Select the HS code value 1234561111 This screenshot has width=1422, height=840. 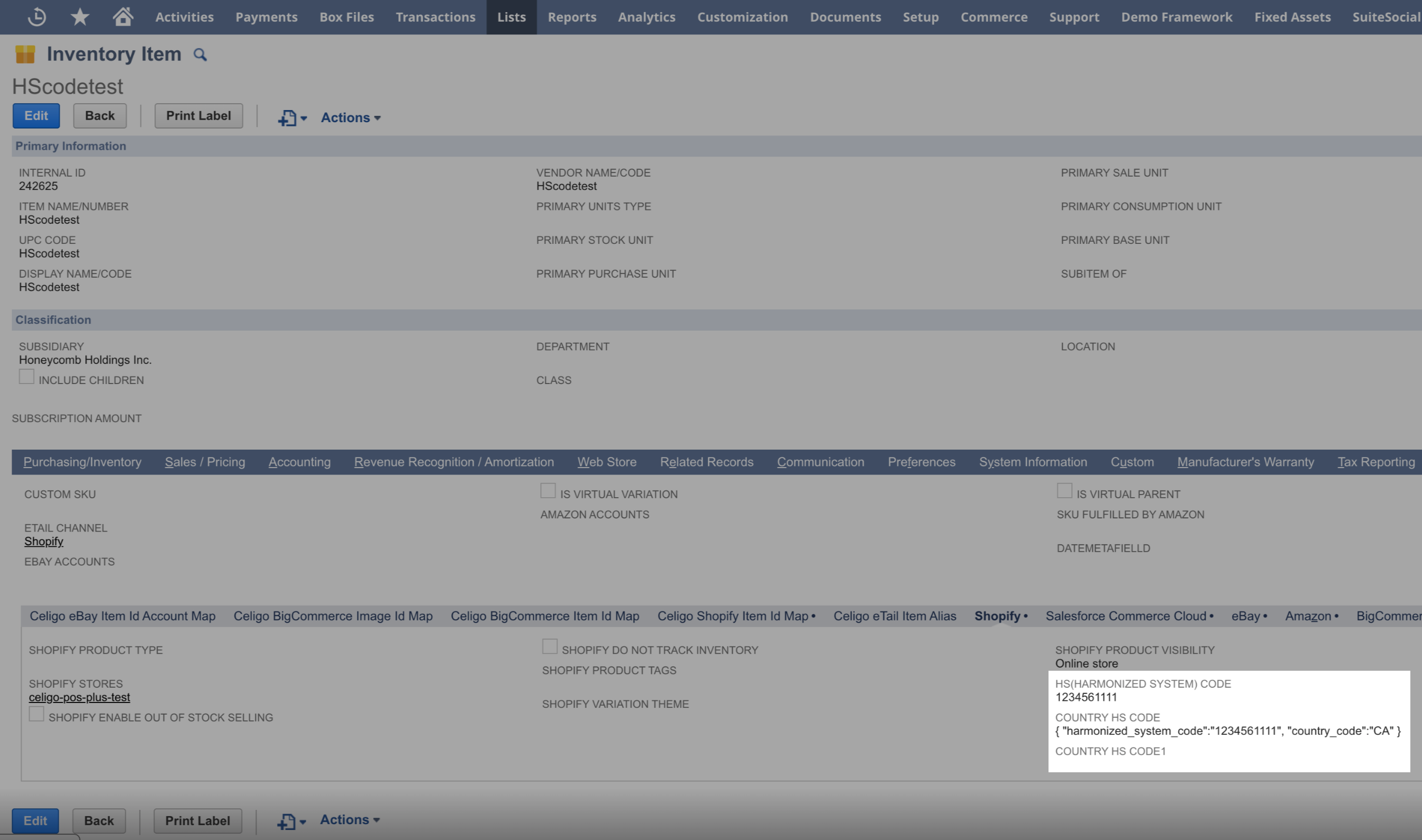click(1086, 697)
